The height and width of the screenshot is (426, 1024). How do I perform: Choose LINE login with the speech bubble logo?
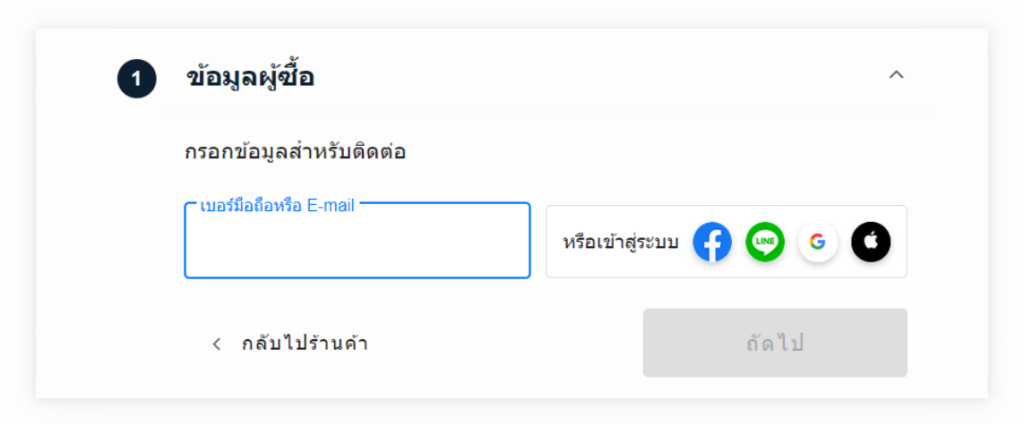[x=765, y=242]
